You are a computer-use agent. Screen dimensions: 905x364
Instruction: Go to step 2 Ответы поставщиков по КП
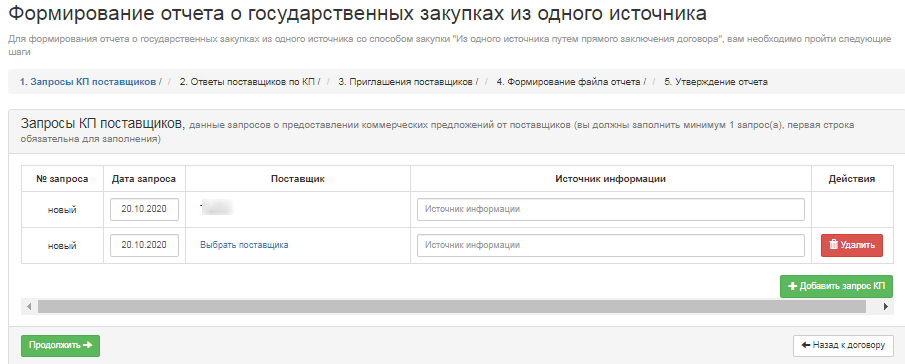(247, 82)
